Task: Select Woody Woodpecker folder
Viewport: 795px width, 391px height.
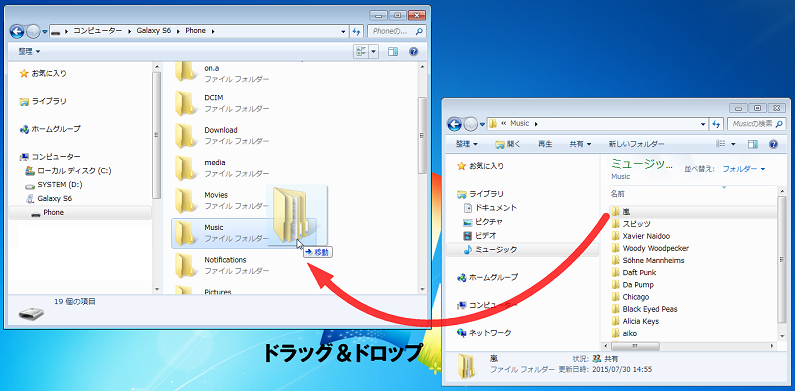Action: tap(650, 248)
